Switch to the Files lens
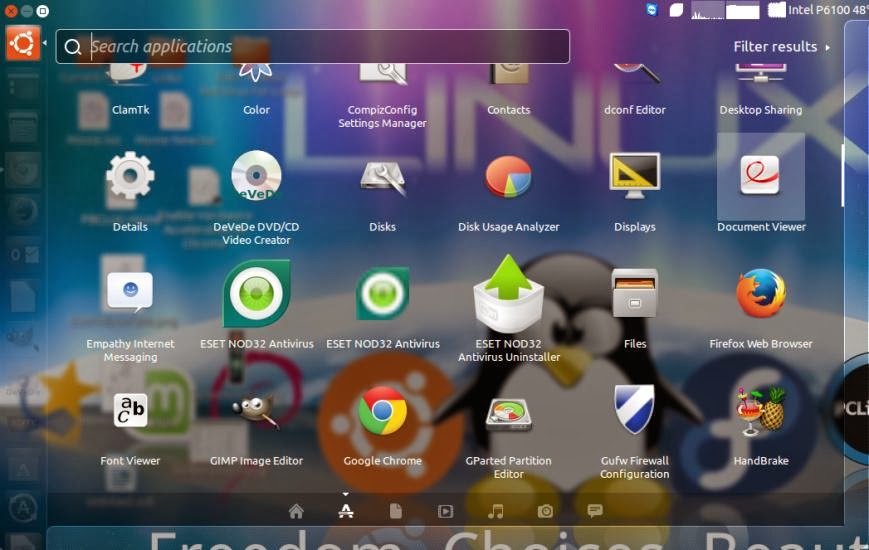This screenshot has height=550, width=869. (396, 511)
